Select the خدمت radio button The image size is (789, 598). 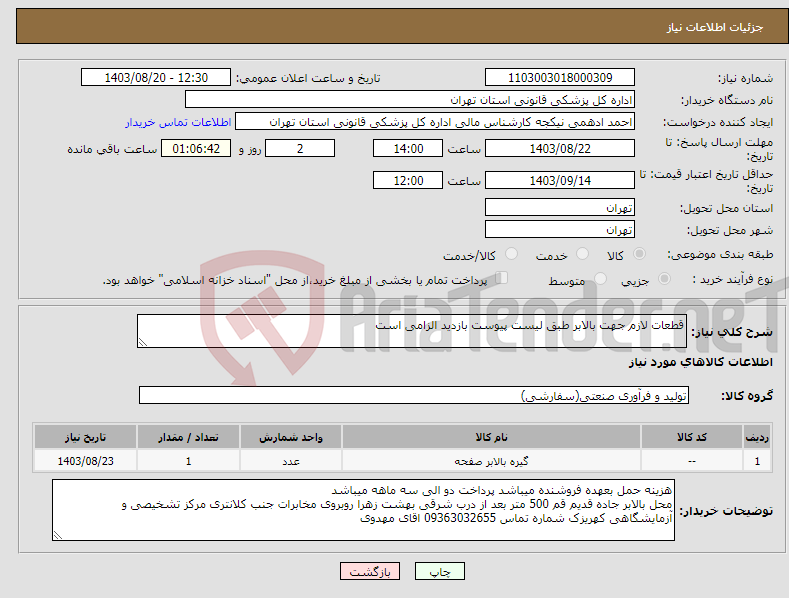pyautogui.click(x=582, y=254)
